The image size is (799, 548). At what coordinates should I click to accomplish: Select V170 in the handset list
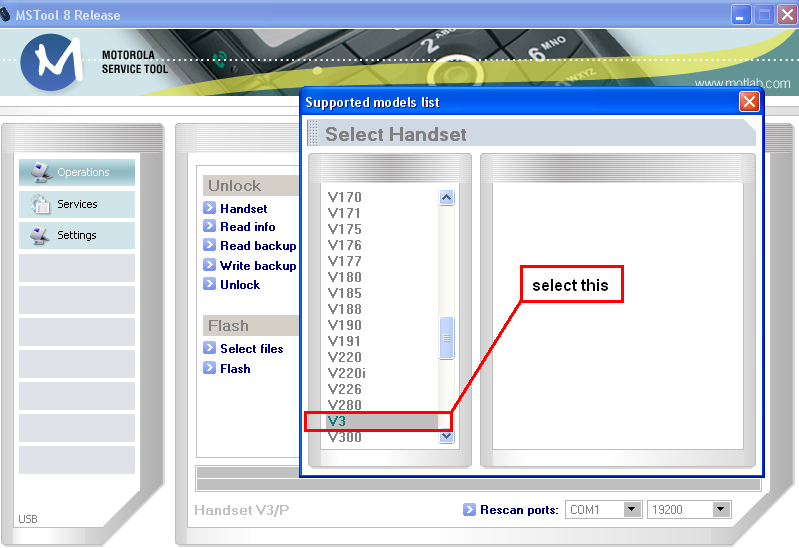[x=344, y=197]
